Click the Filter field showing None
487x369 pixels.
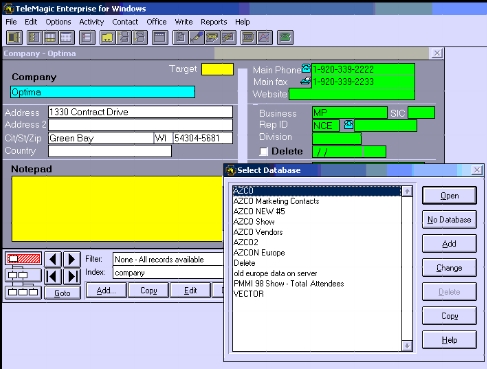coord(168,259)
